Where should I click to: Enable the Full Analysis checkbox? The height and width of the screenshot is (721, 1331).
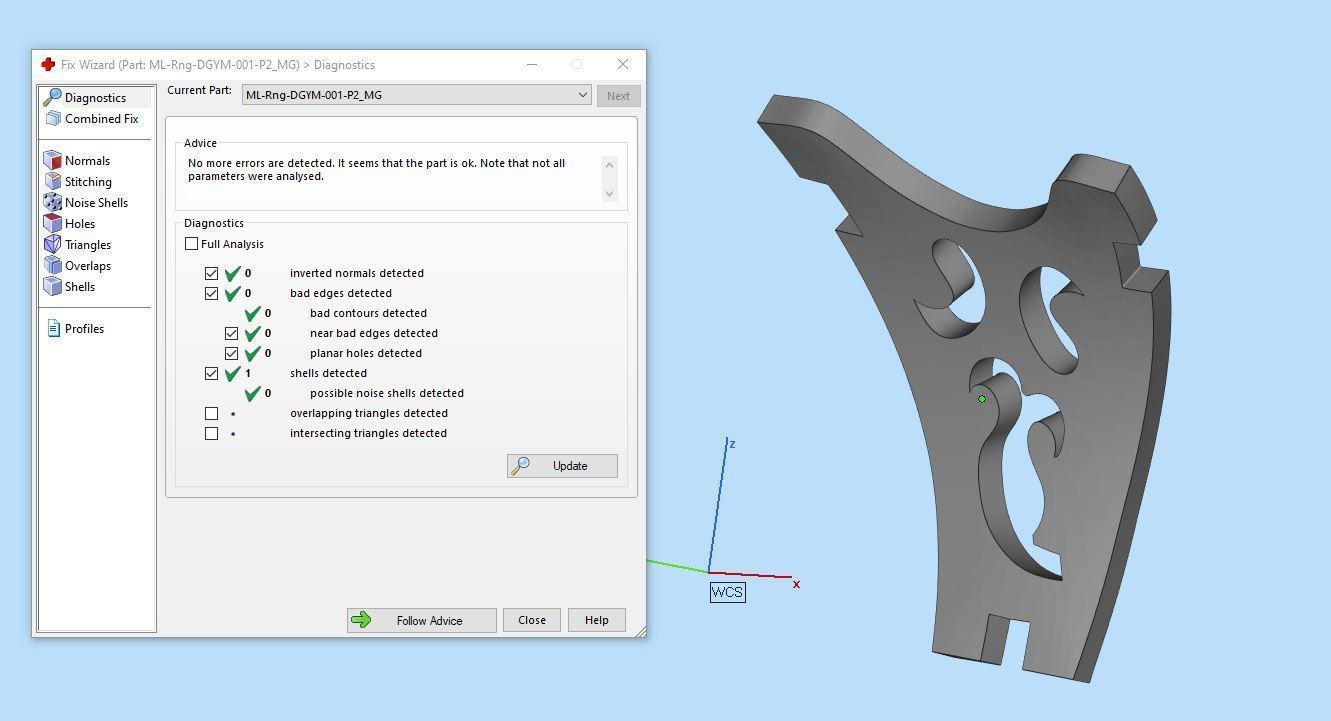click(191, 244)
